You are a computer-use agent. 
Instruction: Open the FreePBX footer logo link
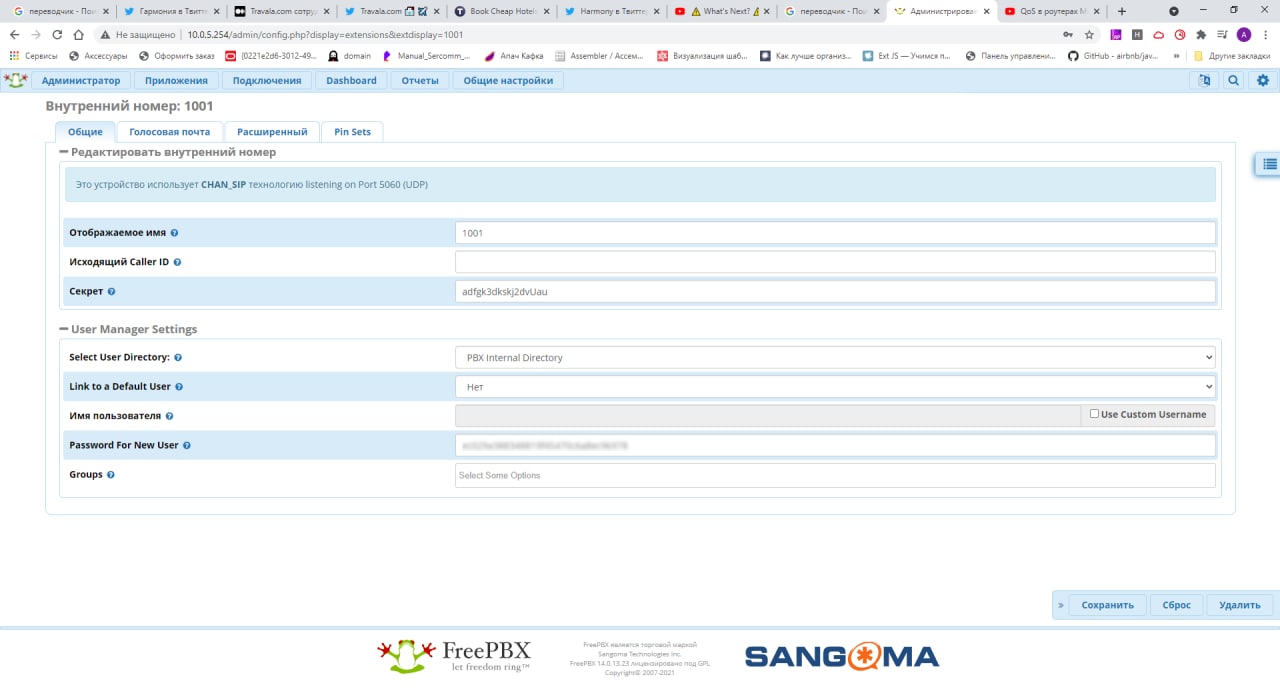[454, 656]
